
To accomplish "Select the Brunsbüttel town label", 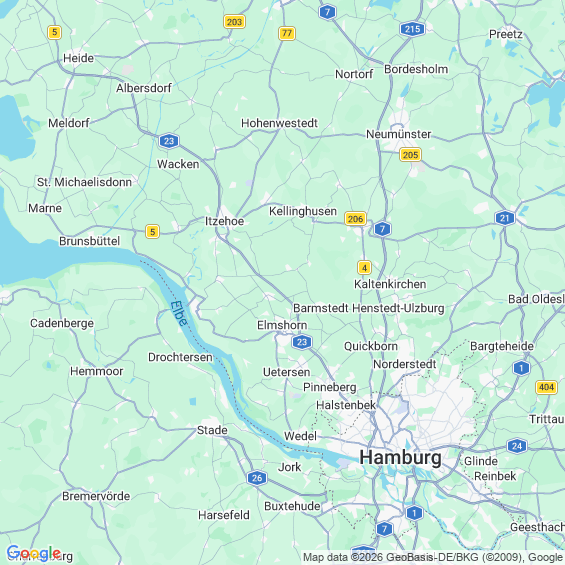I will coord(89,241).
